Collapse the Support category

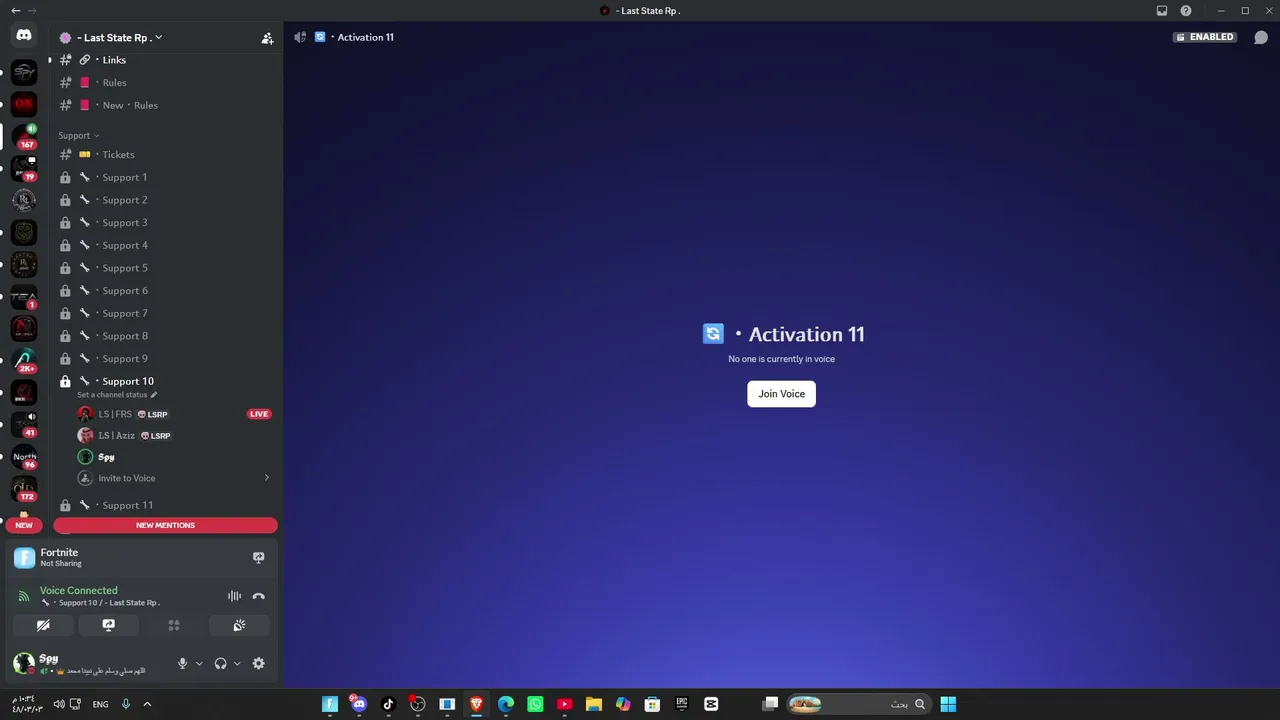[78, 135]
